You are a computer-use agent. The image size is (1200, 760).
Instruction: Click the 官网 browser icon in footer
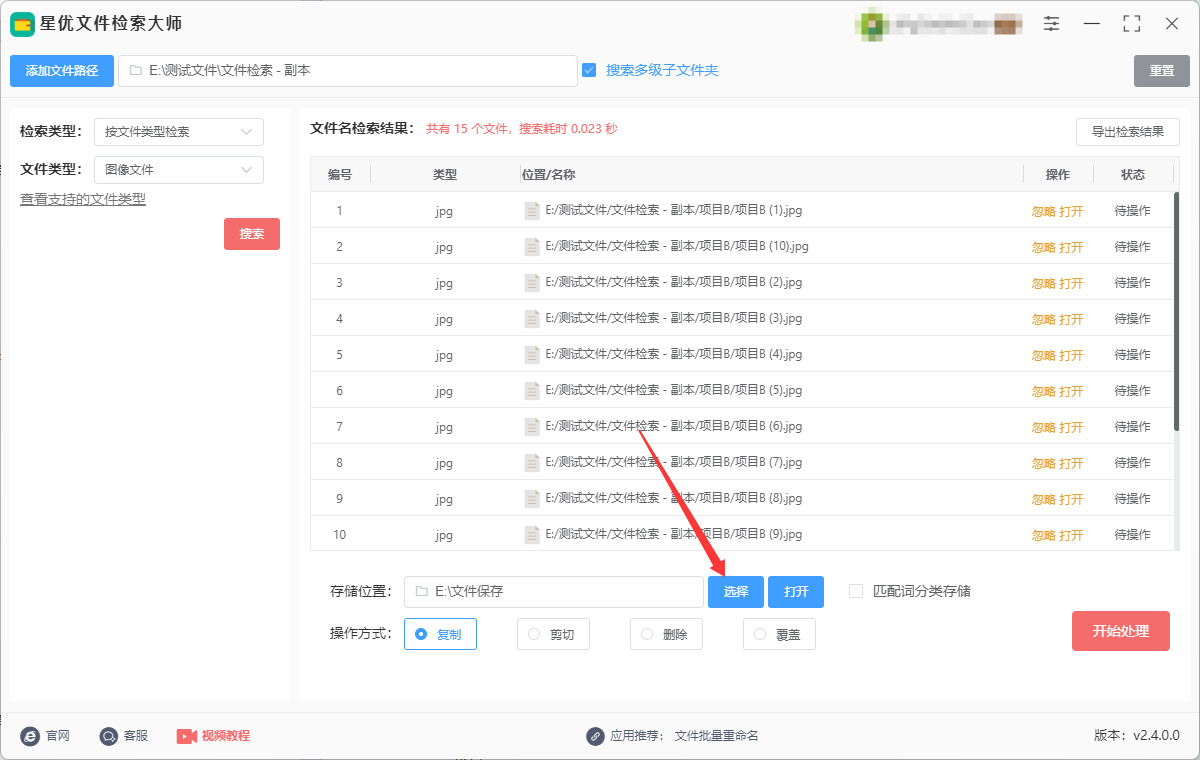click(30, 736)
